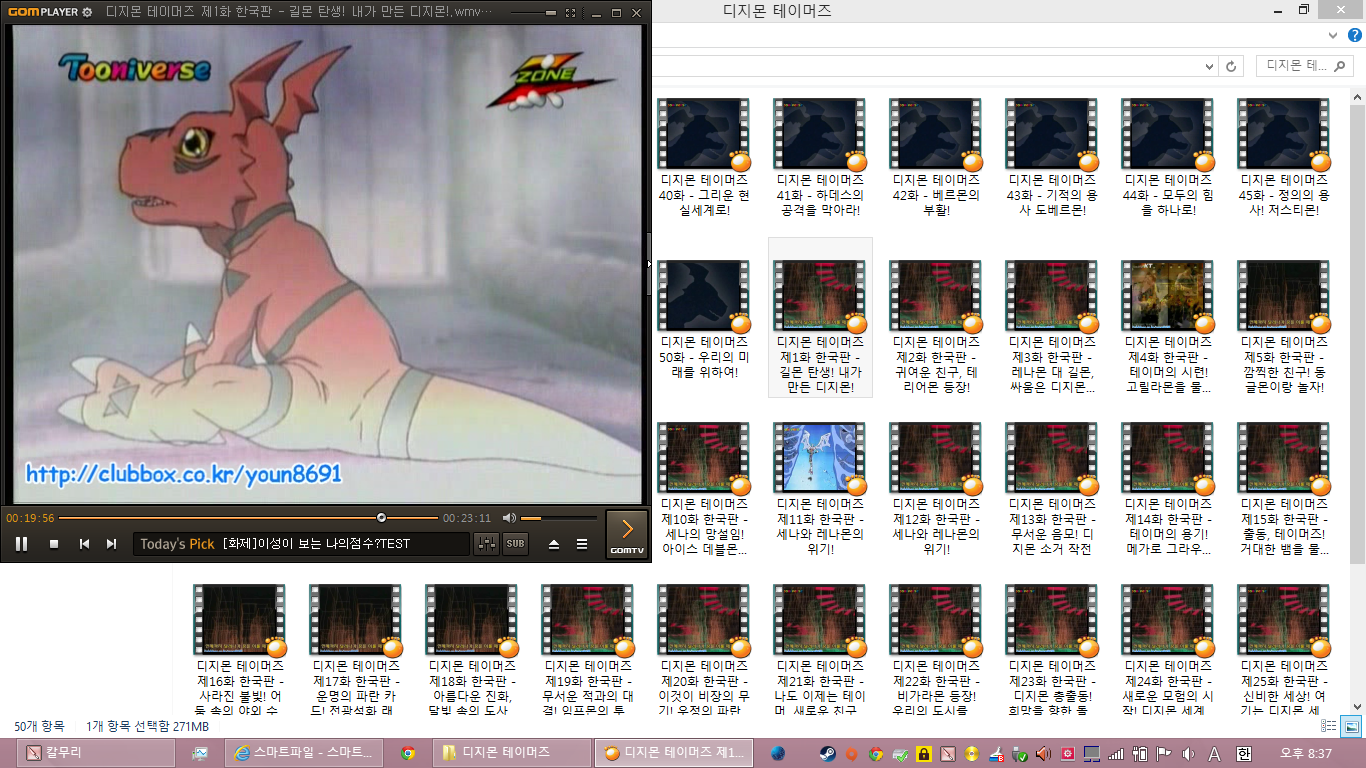Skip to next track in GOM Player
The height and width of the screenshot is (768, 1366).
click(x=112, y=544)
